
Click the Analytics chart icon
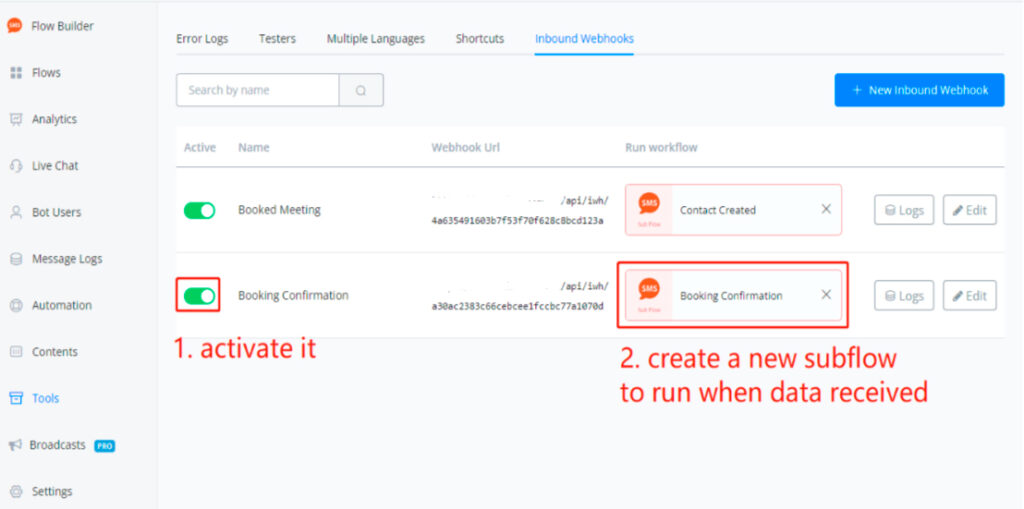[x=16, y=119]
